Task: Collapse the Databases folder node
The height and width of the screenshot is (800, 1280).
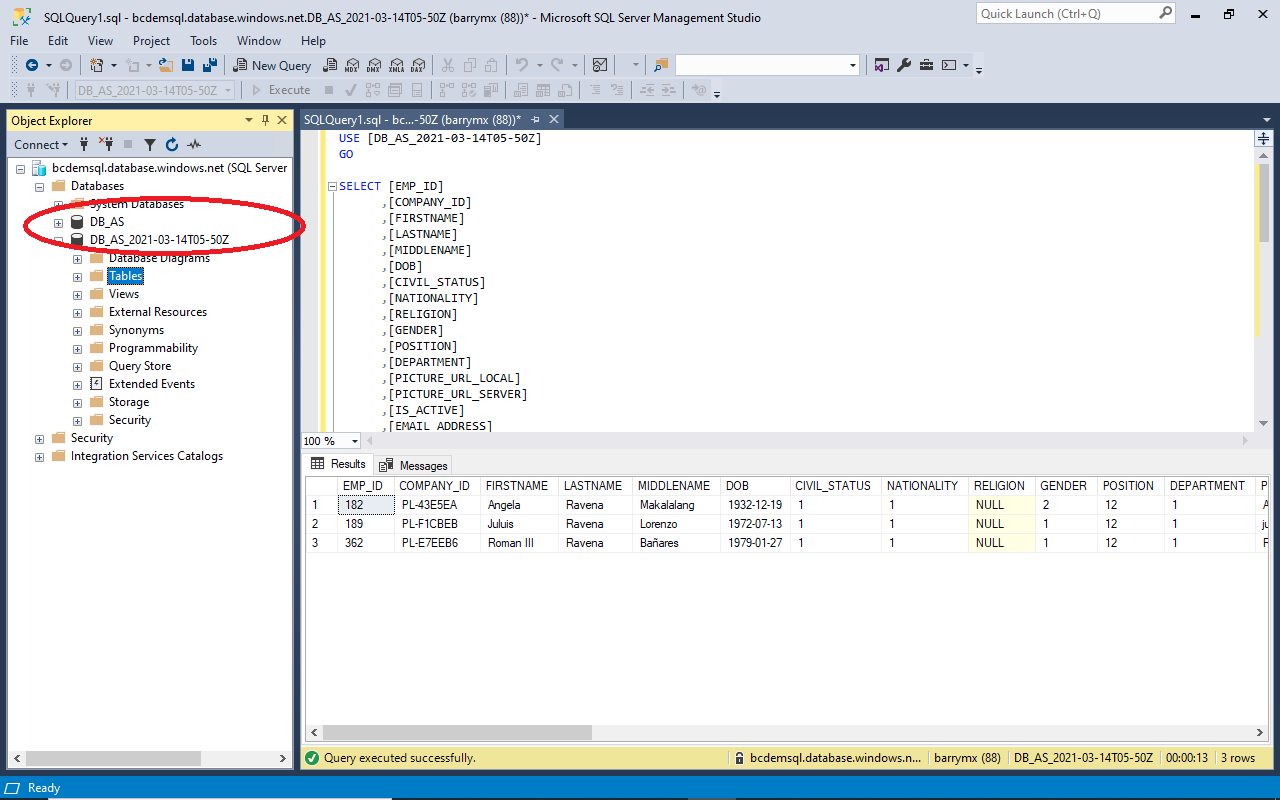Action: 39,186
